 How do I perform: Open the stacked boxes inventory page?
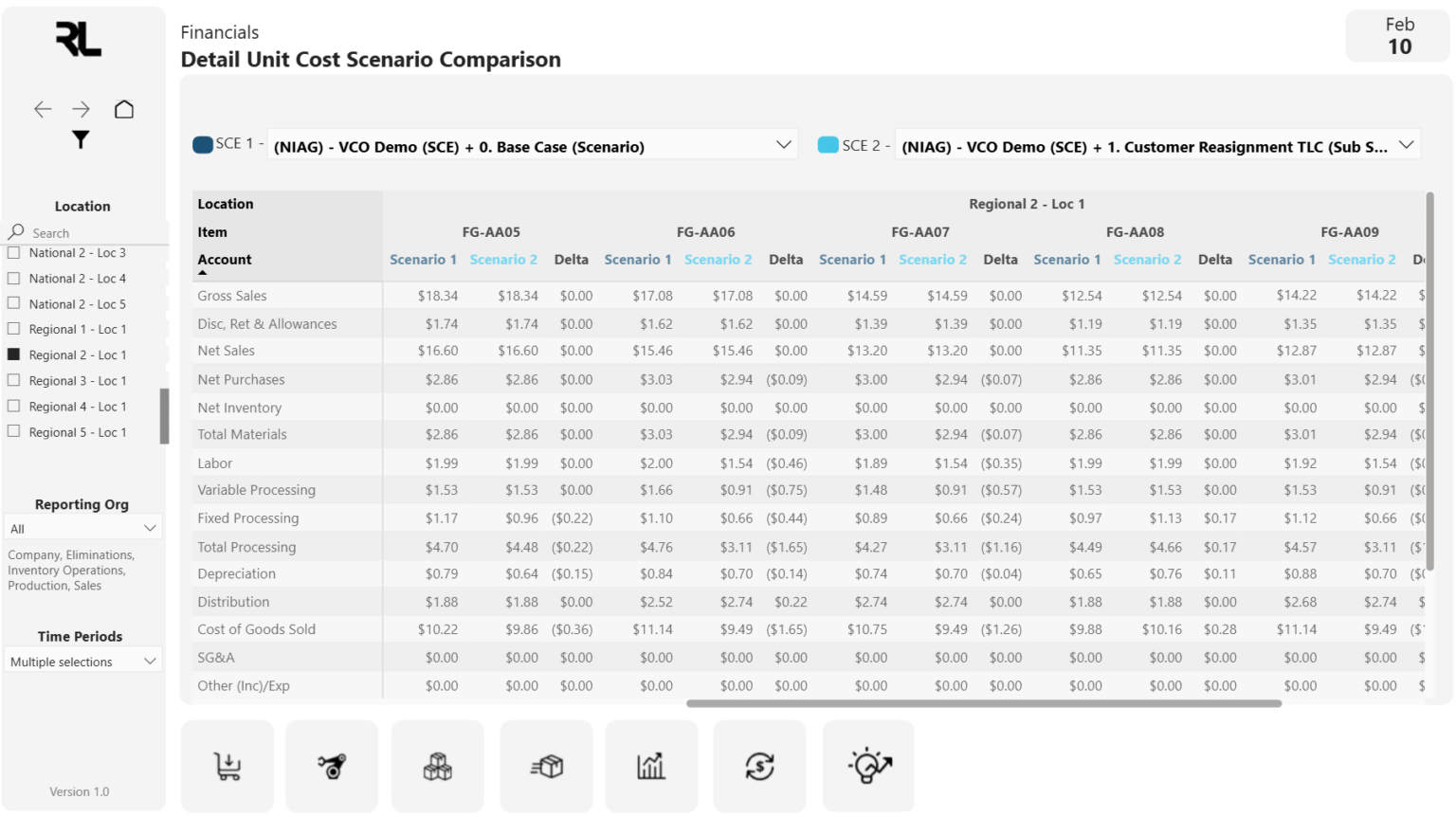pyautogui.click(x=437, y=766)
